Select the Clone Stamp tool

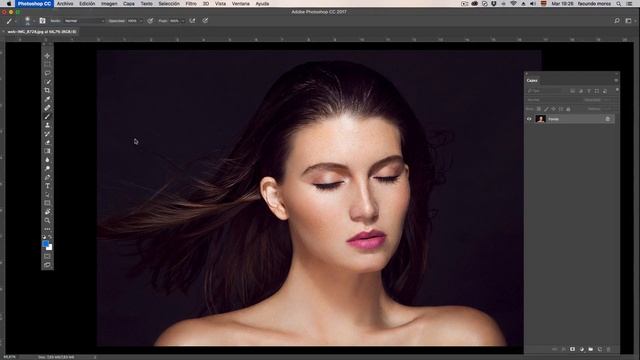pos(47,125)
